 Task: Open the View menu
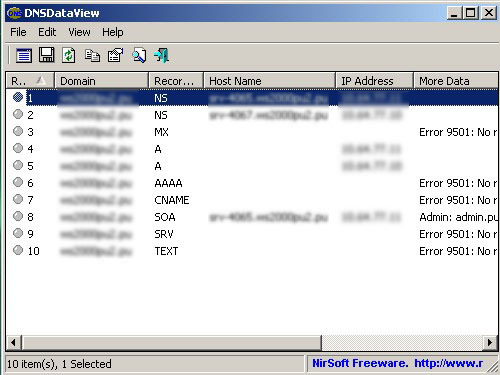coord(79,32)
